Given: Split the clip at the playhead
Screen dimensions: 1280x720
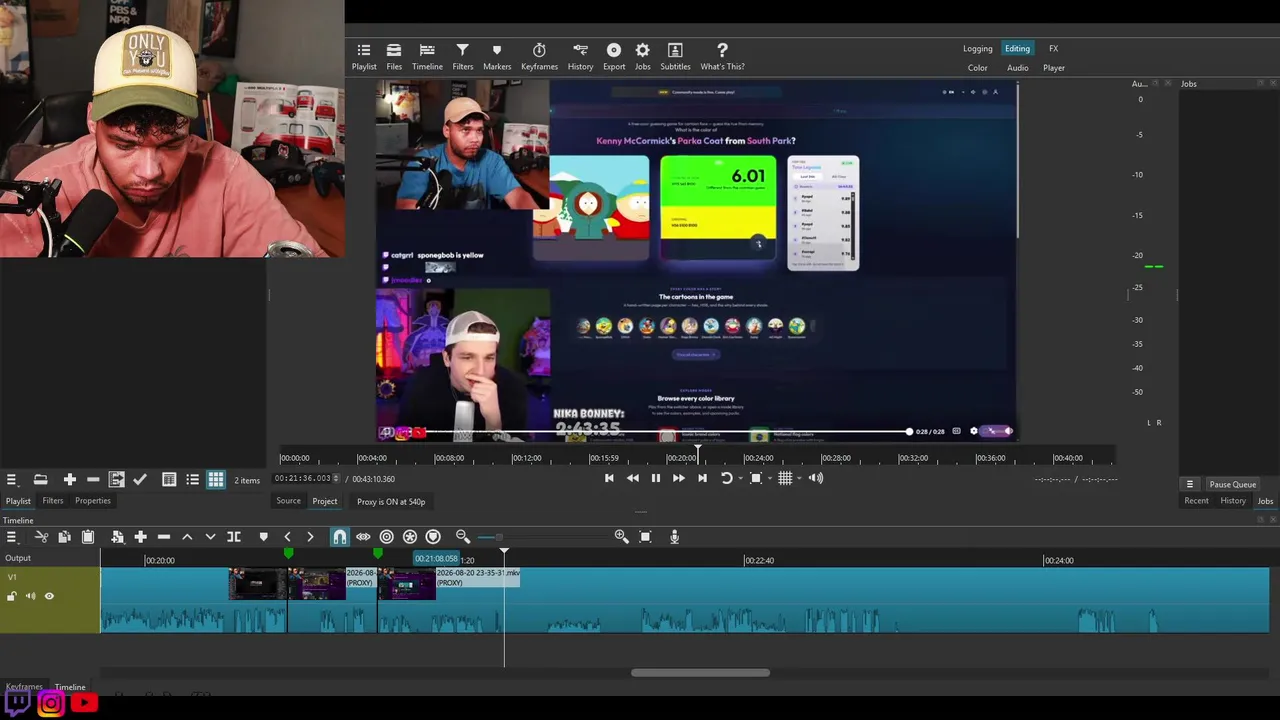Looking at the screenshot, I should tap(234, 537).
